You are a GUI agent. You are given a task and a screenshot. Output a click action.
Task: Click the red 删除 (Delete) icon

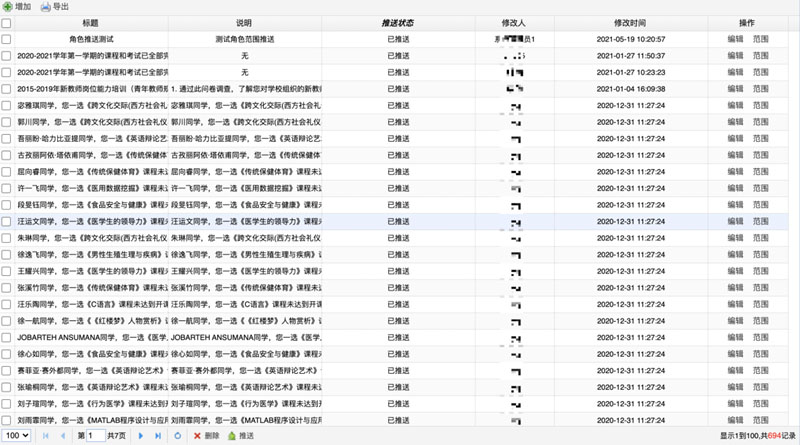(196, 436)
